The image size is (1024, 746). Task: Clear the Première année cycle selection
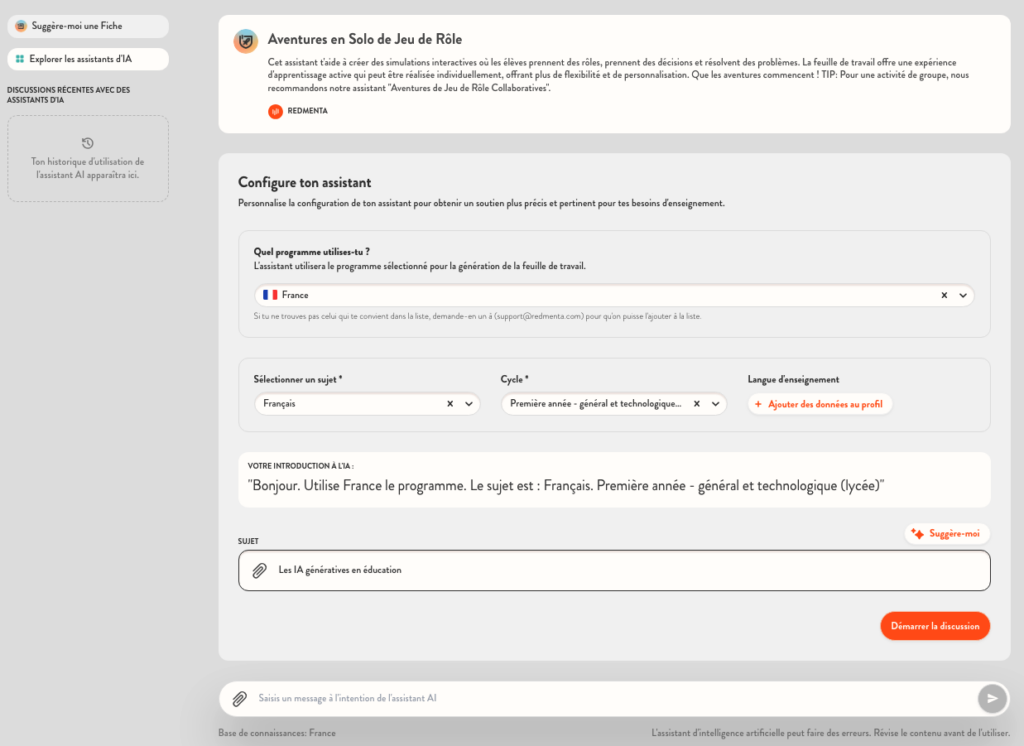coord(697,404)
